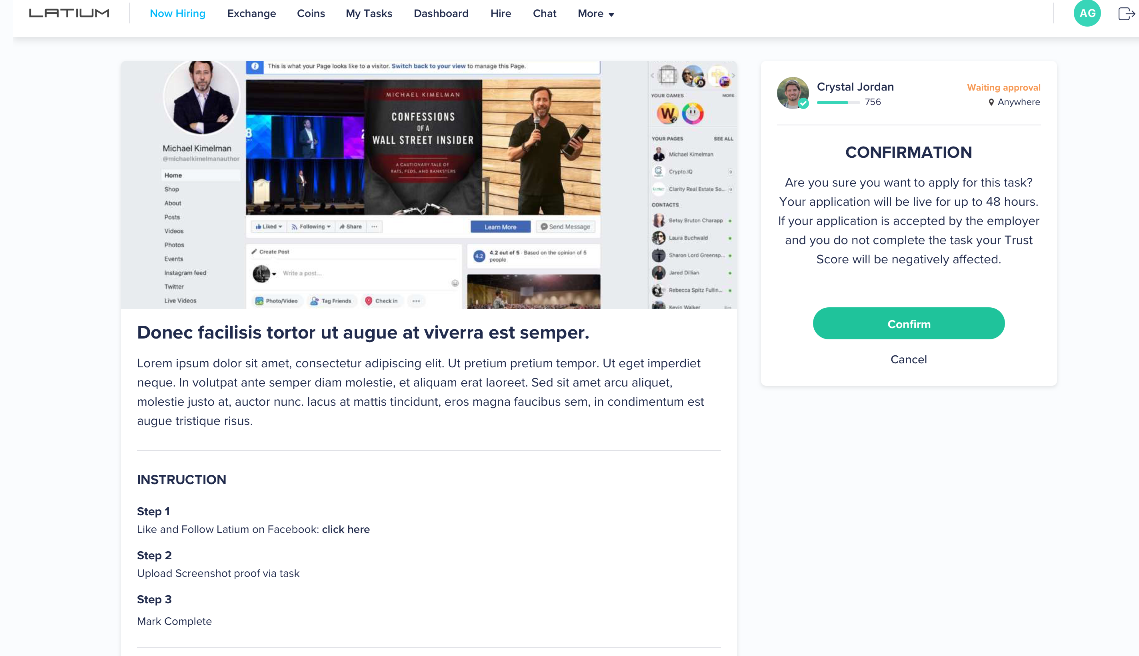
Task: Click the logout icon
Action: coord(1126,13)
